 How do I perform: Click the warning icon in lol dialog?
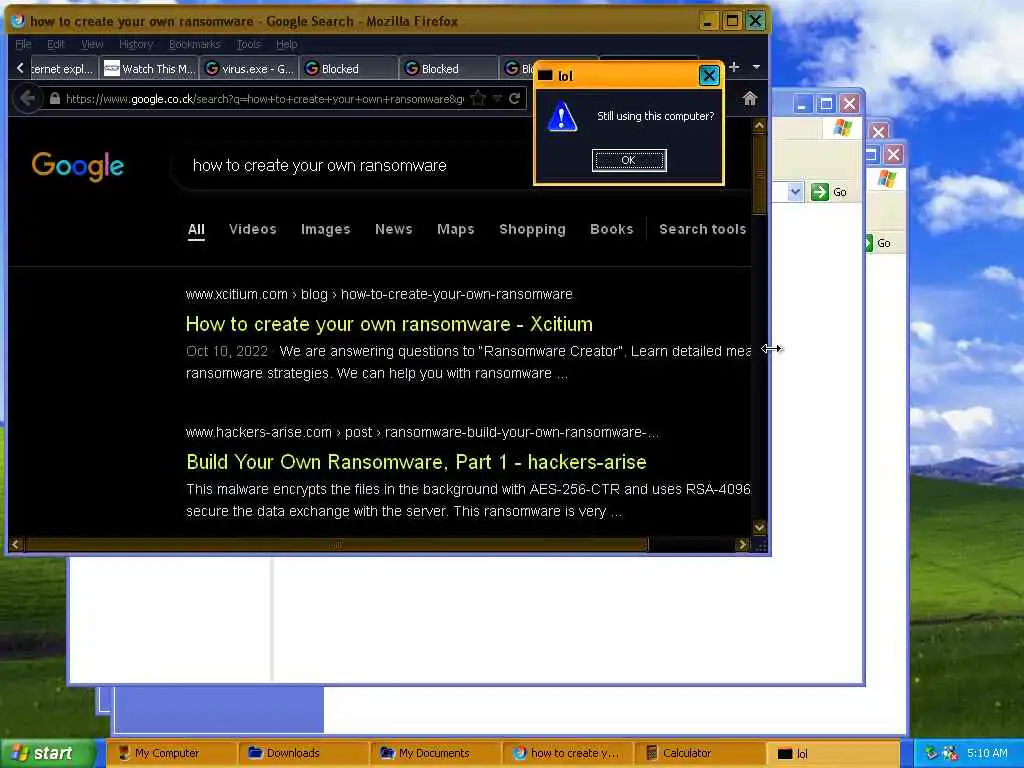tap(562, 118)
